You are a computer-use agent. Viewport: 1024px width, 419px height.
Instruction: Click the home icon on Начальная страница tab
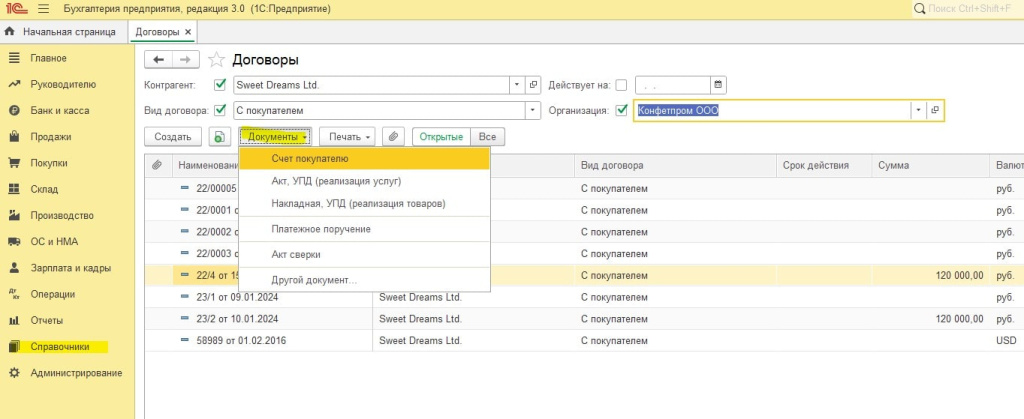pos(10,31)
